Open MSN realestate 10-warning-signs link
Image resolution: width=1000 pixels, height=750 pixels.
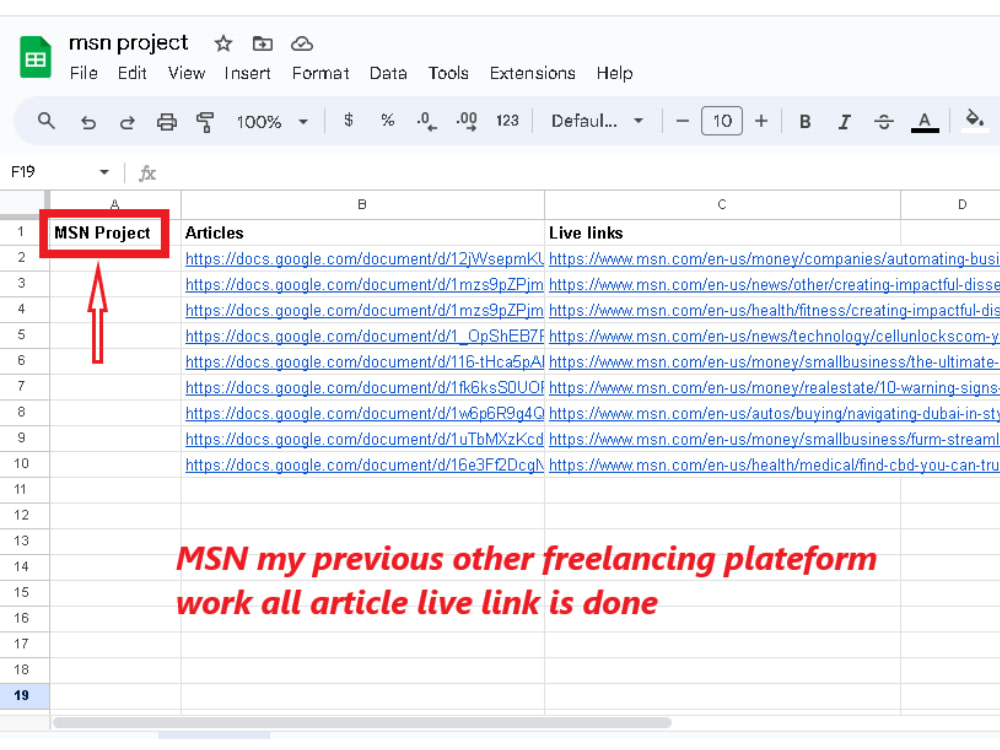(x=774, y=388)
